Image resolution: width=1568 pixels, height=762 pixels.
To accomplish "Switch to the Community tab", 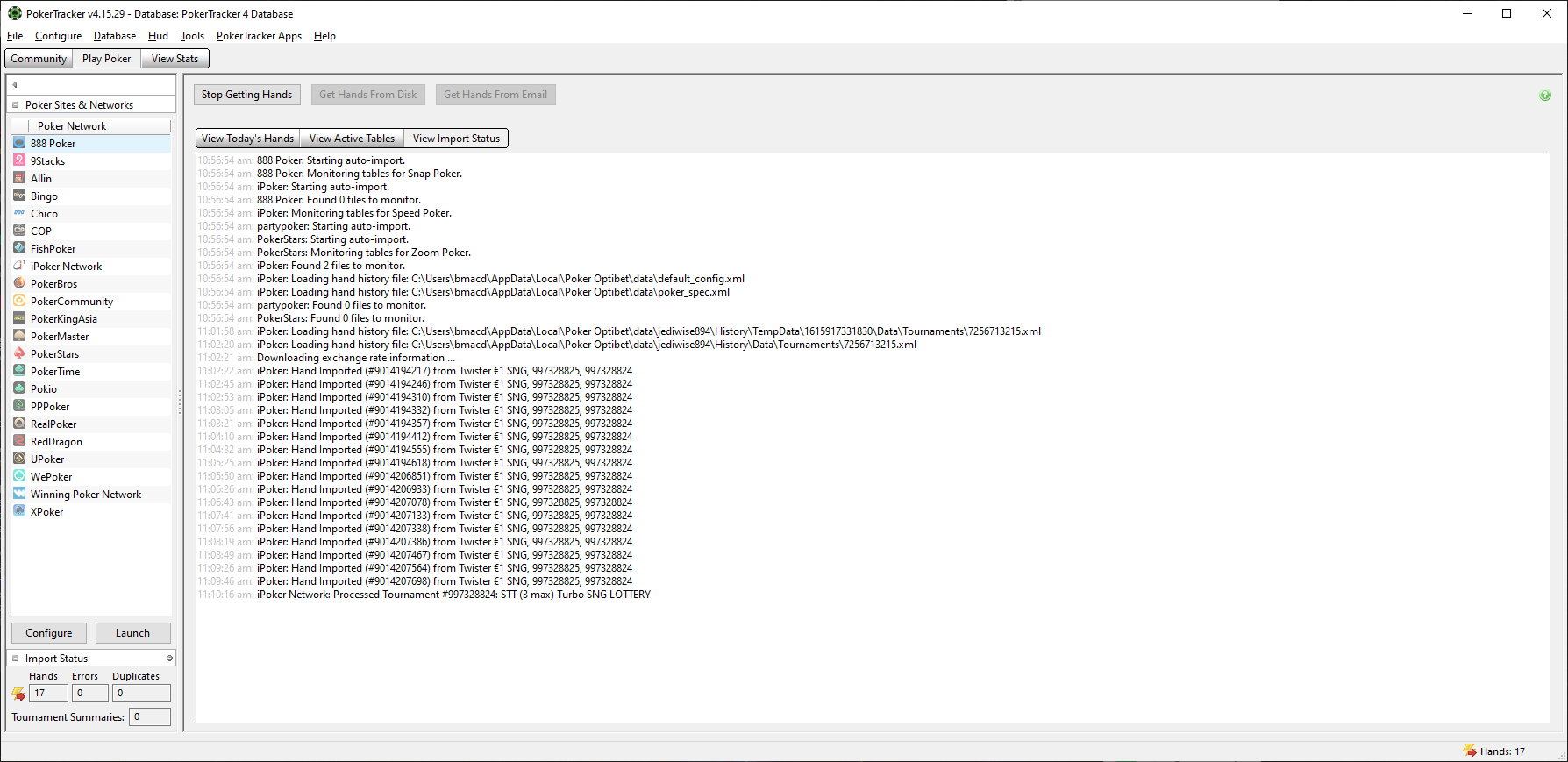I will point(39,59).
